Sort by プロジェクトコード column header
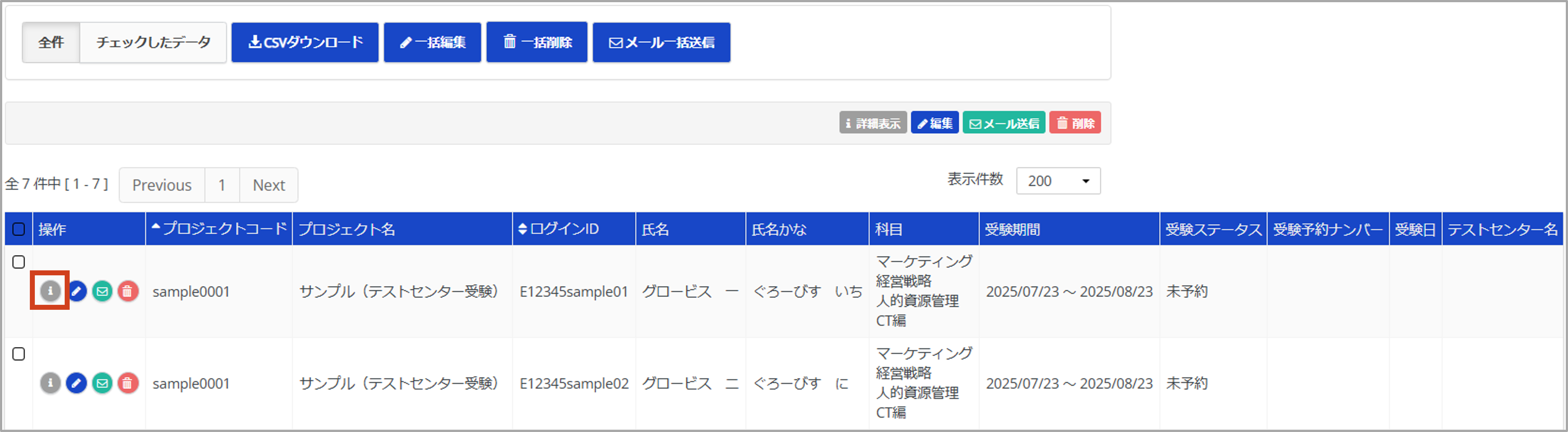The width and height of the screenshot is (1568, 432). click(219, 229)
